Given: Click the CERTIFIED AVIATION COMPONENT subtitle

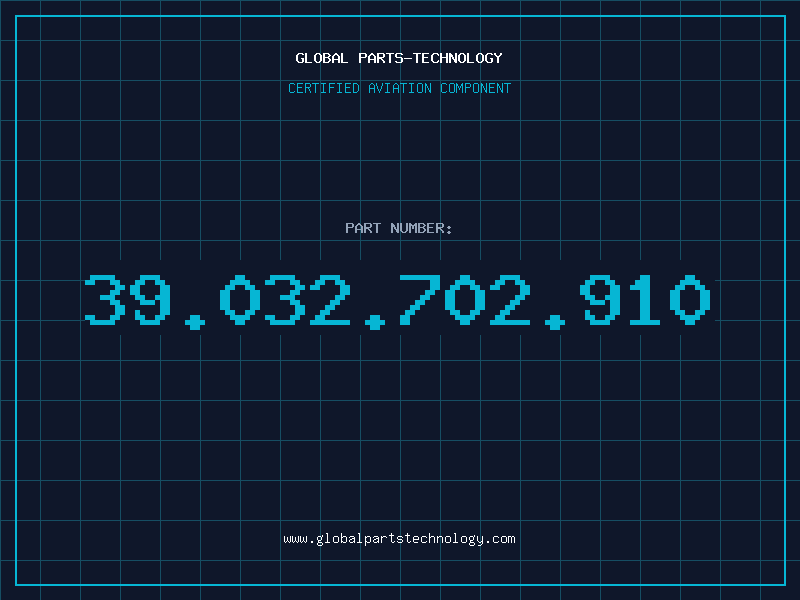Looking at the screenshot, I should pos(399,88).
